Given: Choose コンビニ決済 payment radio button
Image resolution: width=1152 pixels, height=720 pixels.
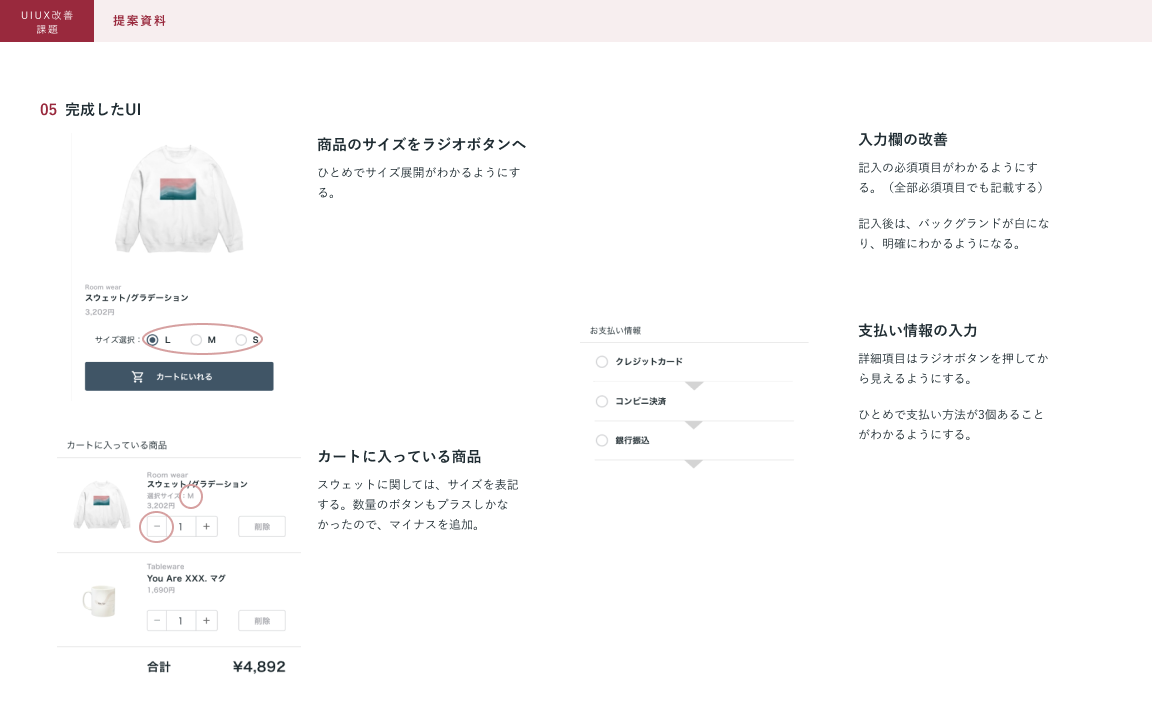Looking at the screenshot, I should 602,401.
